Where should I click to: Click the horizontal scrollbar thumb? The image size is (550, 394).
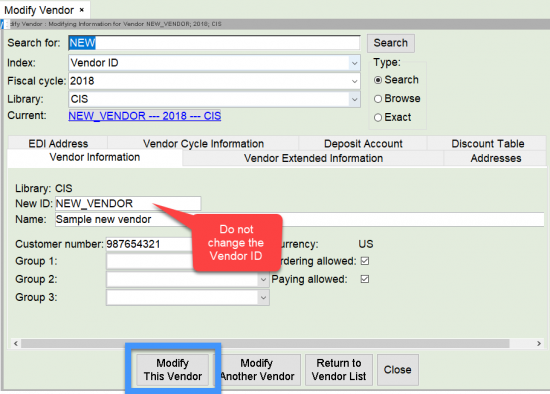click(265, 343)
